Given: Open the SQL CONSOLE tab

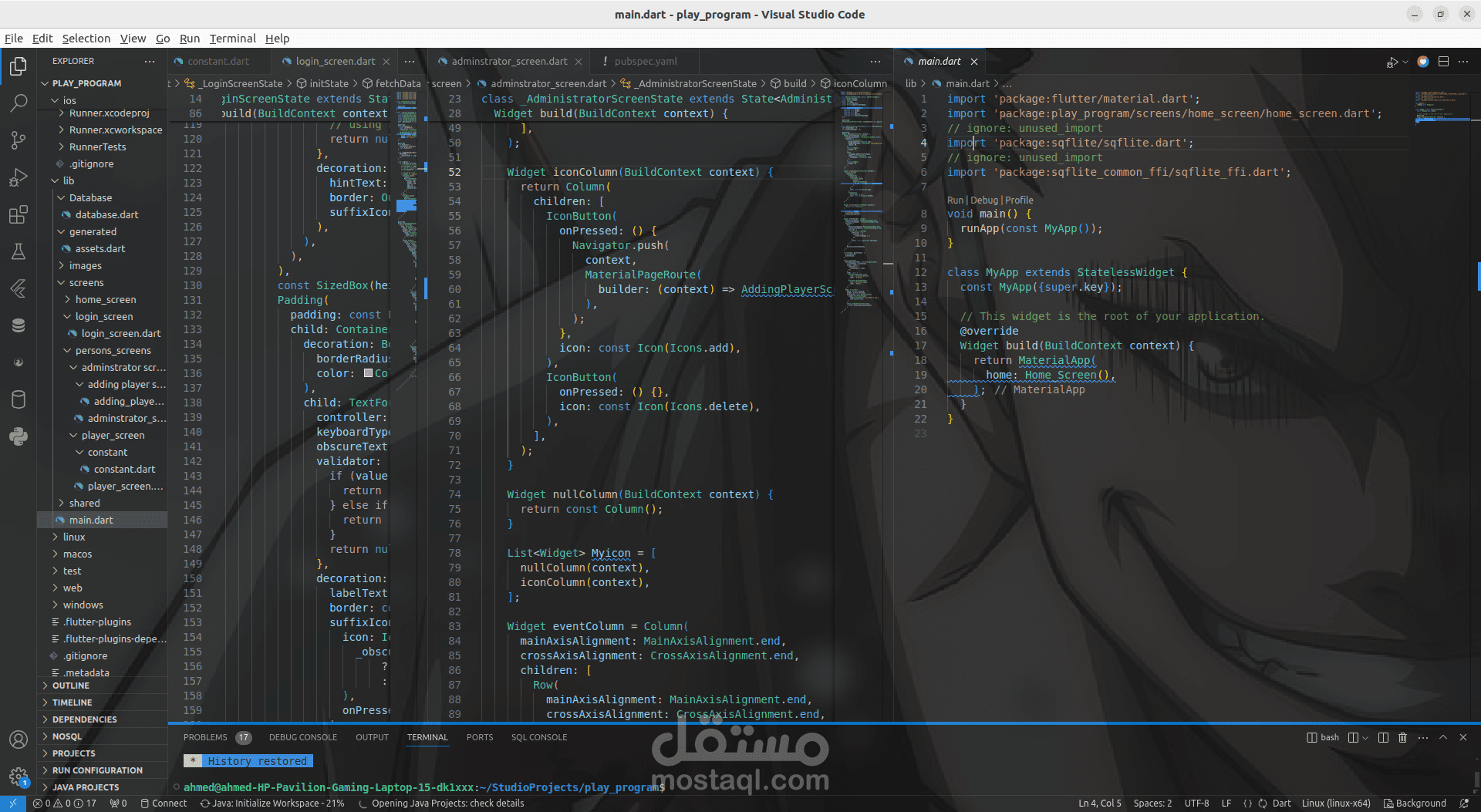Looking at the screenshot, I should tap(539, 737).
